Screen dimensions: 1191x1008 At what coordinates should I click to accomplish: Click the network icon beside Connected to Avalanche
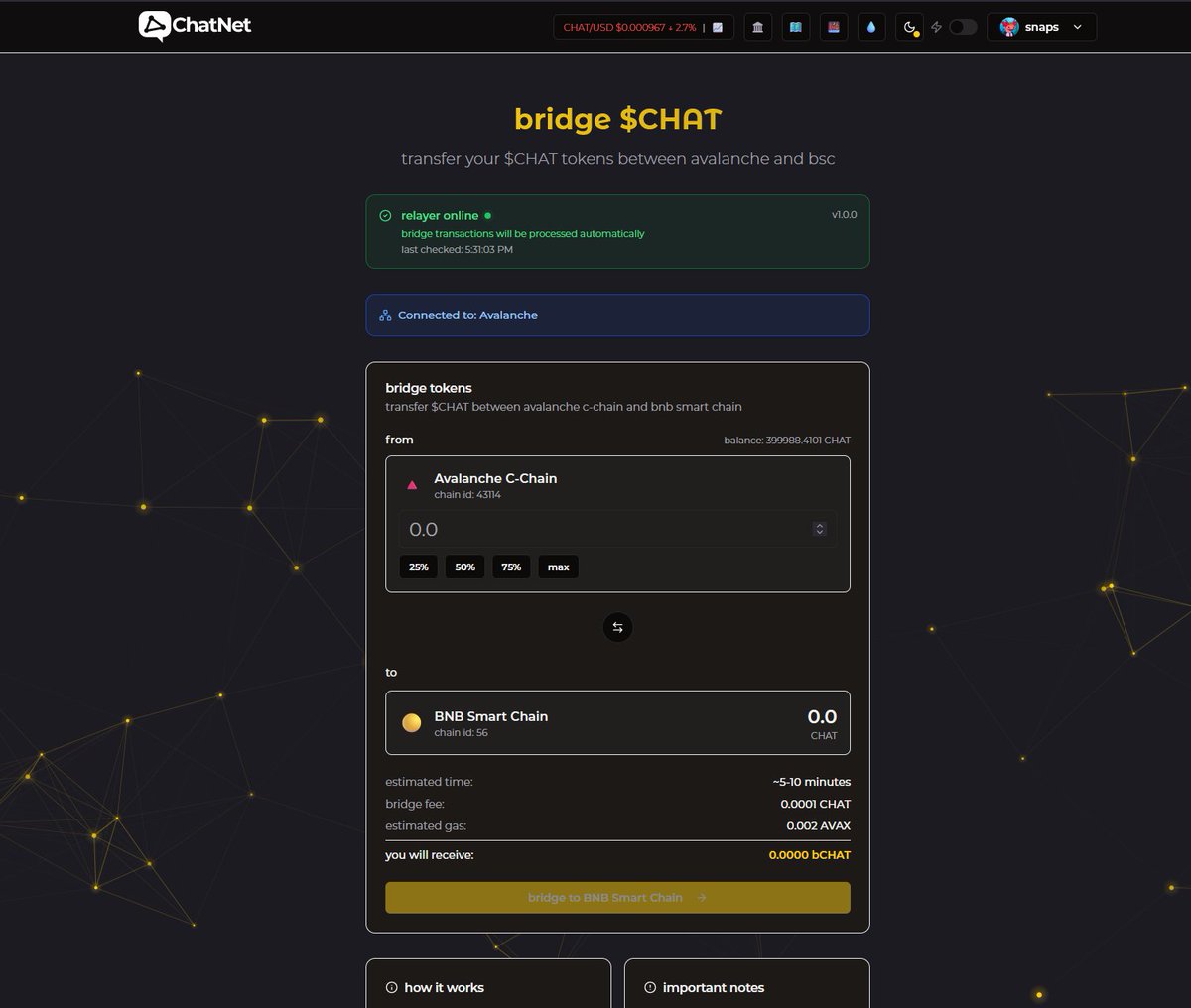385,315
